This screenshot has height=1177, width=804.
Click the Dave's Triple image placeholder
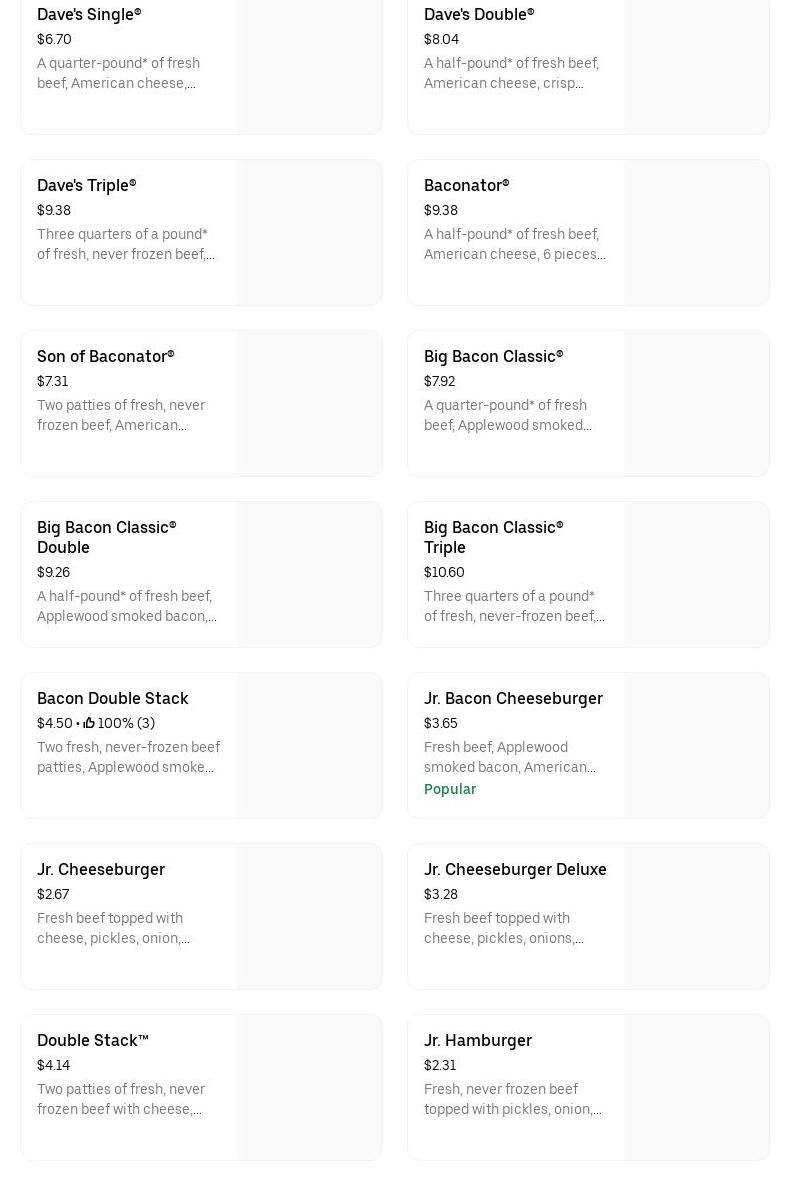pyautogui.click(x=309, y=233)
